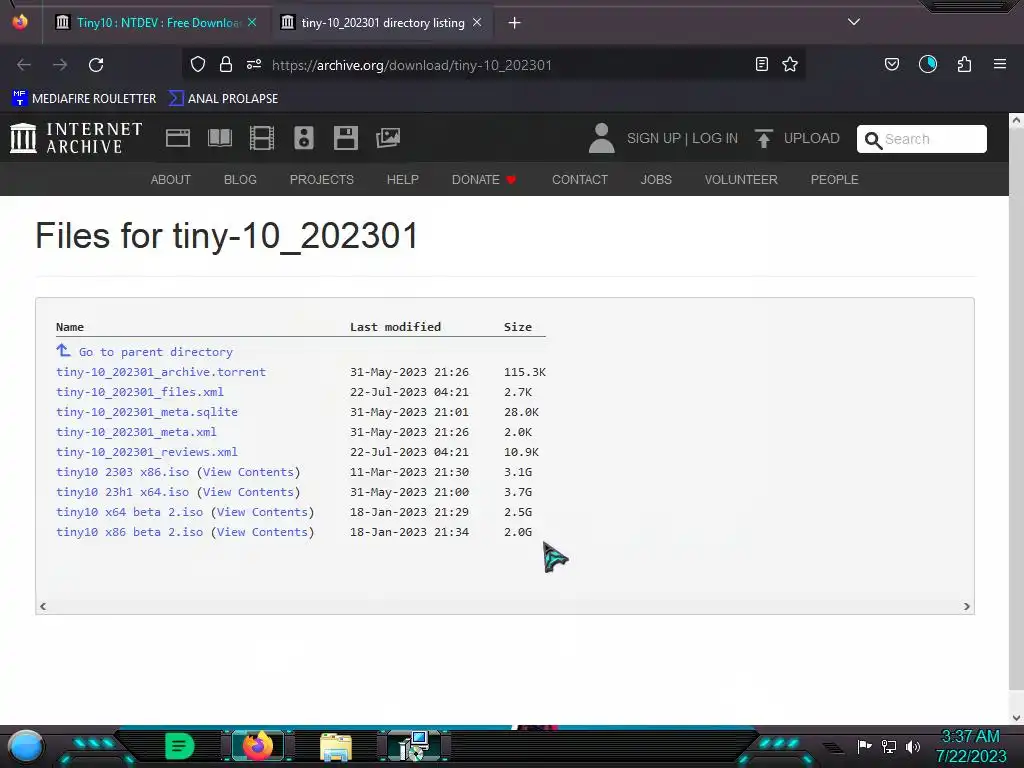Open the Software floppy disk icon
The height and width of the screenshot is (768, 1024).
346,138
